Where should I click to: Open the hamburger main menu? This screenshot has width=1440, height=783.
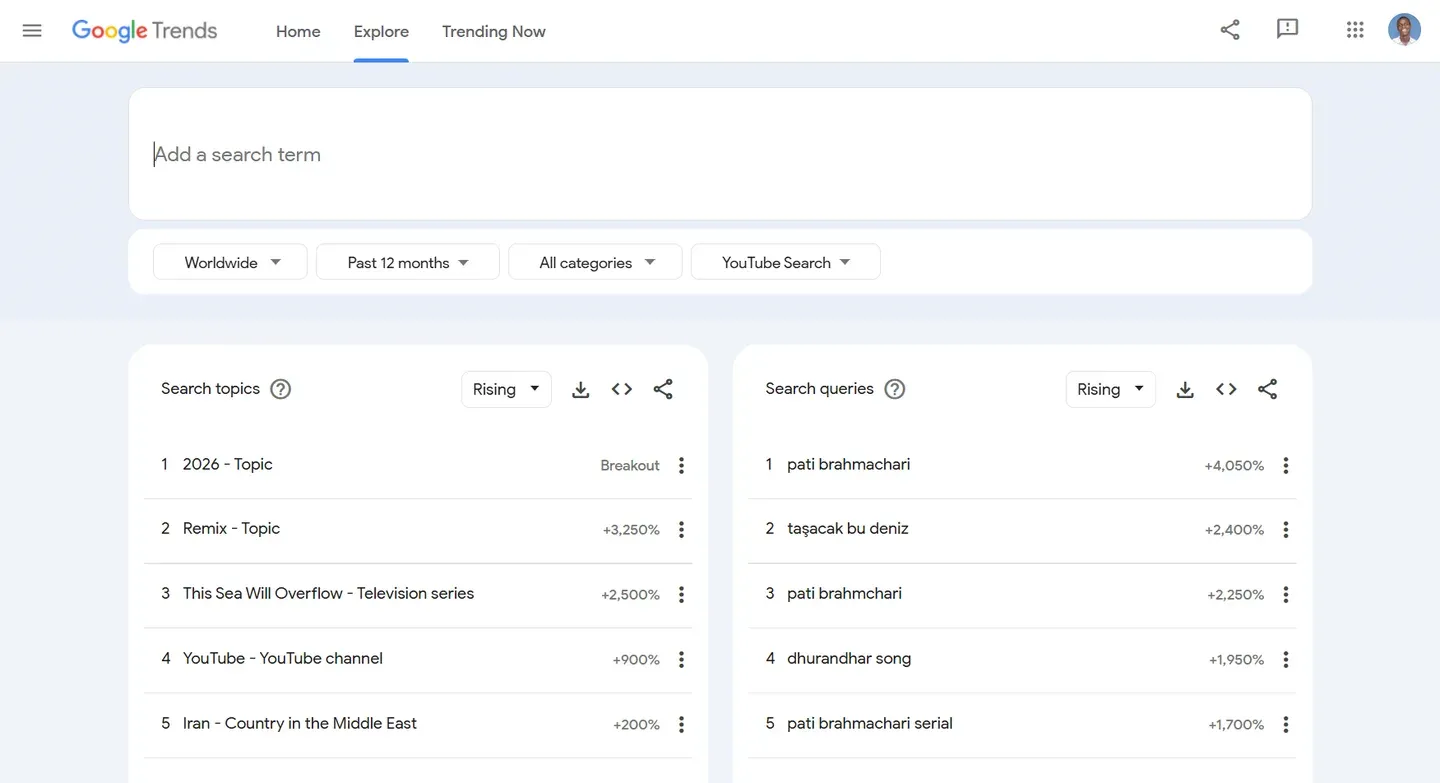(x=32, y=30)
